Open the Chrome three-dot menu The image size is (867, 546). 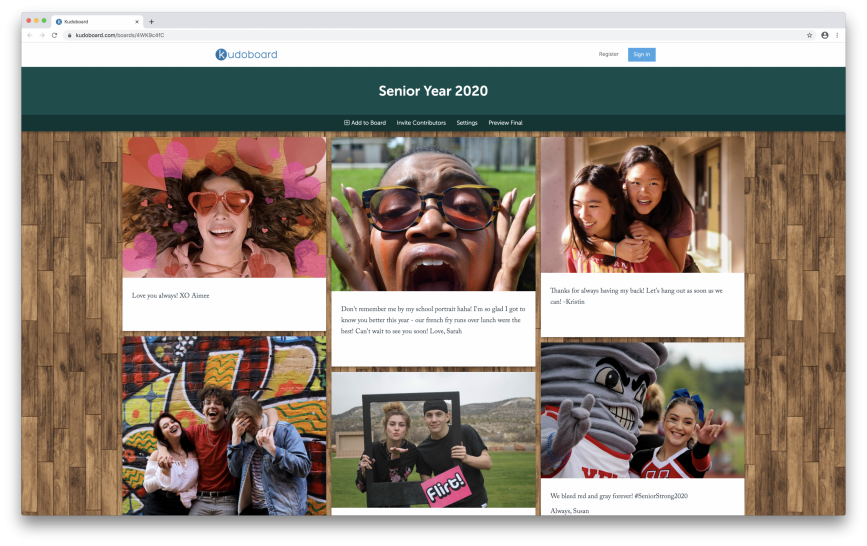837,35
